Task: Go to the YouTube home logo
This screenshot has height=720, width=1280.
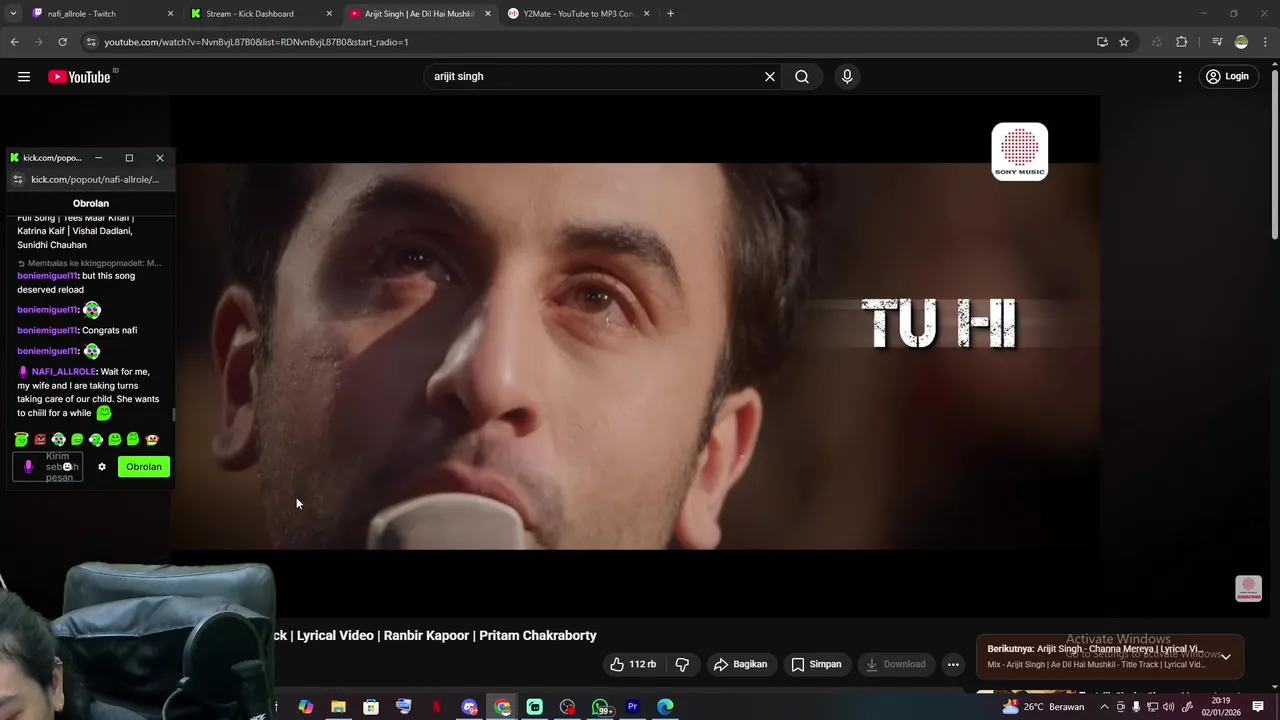Action: point(80,77)
